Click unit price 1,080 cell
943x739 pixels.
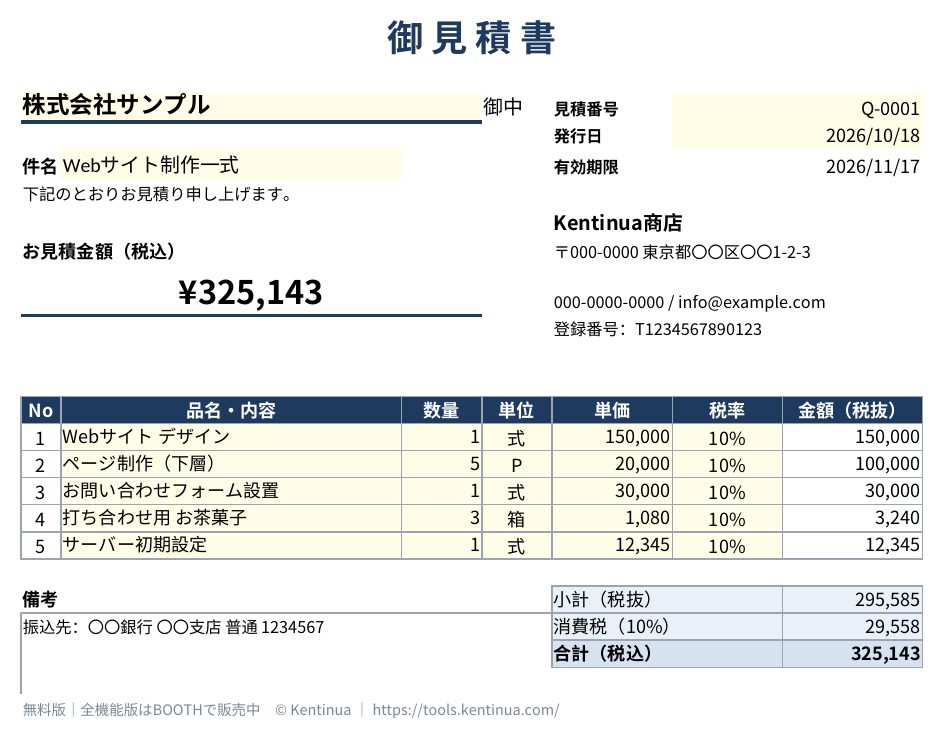click(x=612, y=518)
